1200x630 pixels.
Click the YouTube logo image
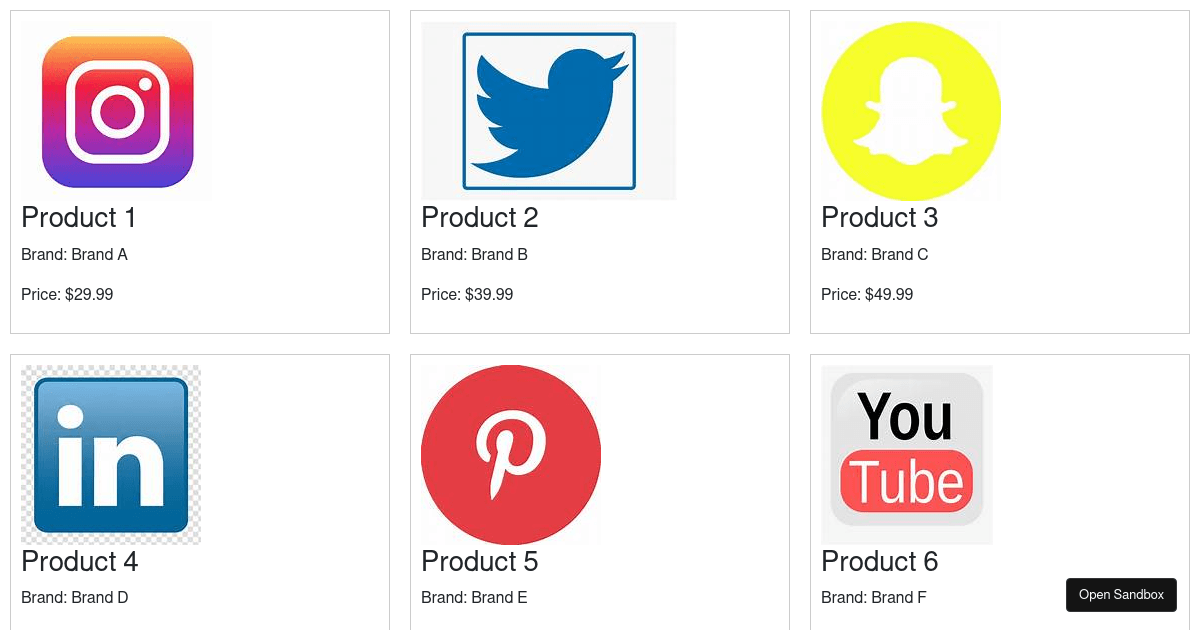[x=907, y=455]
